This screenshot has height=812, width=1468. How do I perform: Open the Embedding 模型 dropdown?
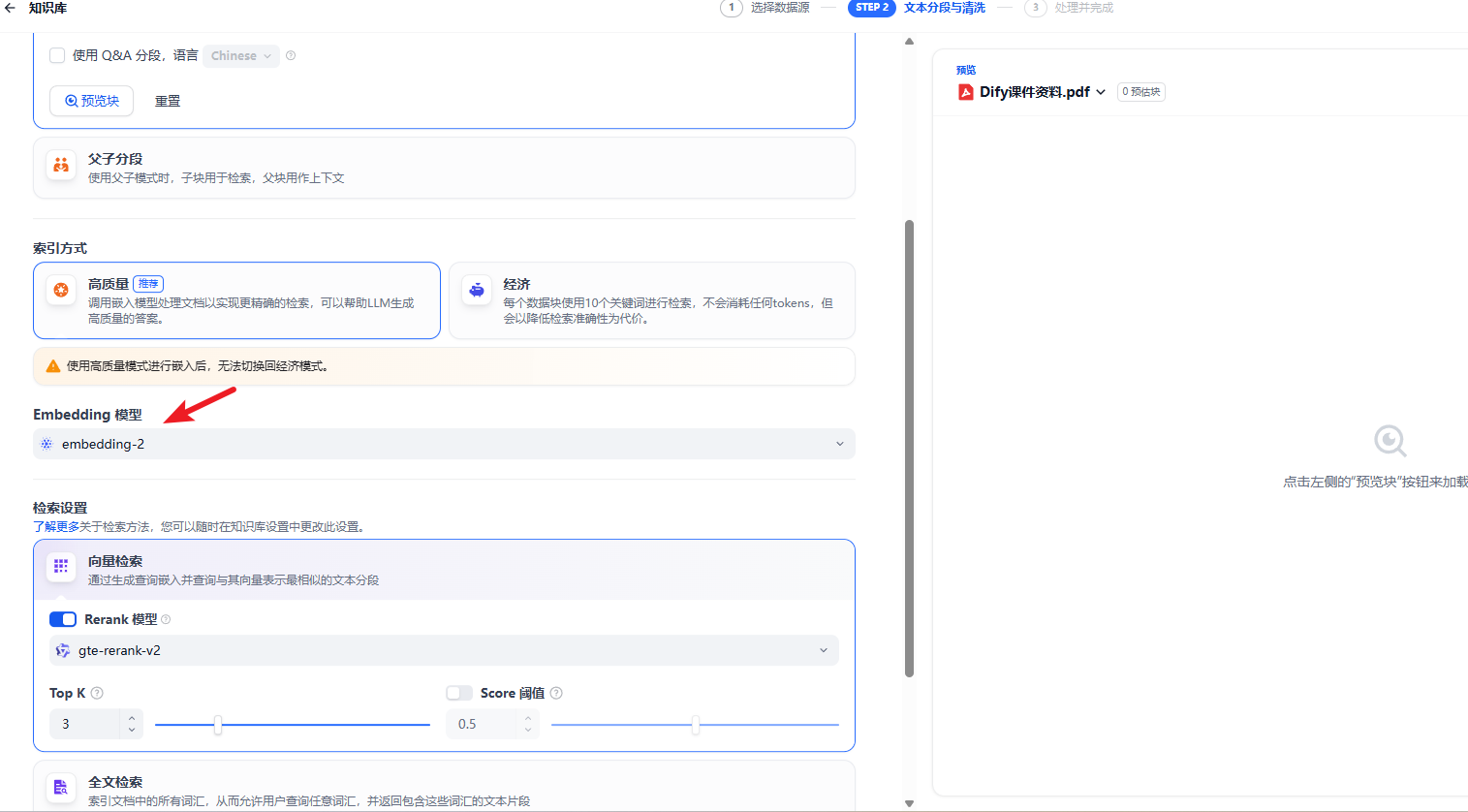coord(444,445)
